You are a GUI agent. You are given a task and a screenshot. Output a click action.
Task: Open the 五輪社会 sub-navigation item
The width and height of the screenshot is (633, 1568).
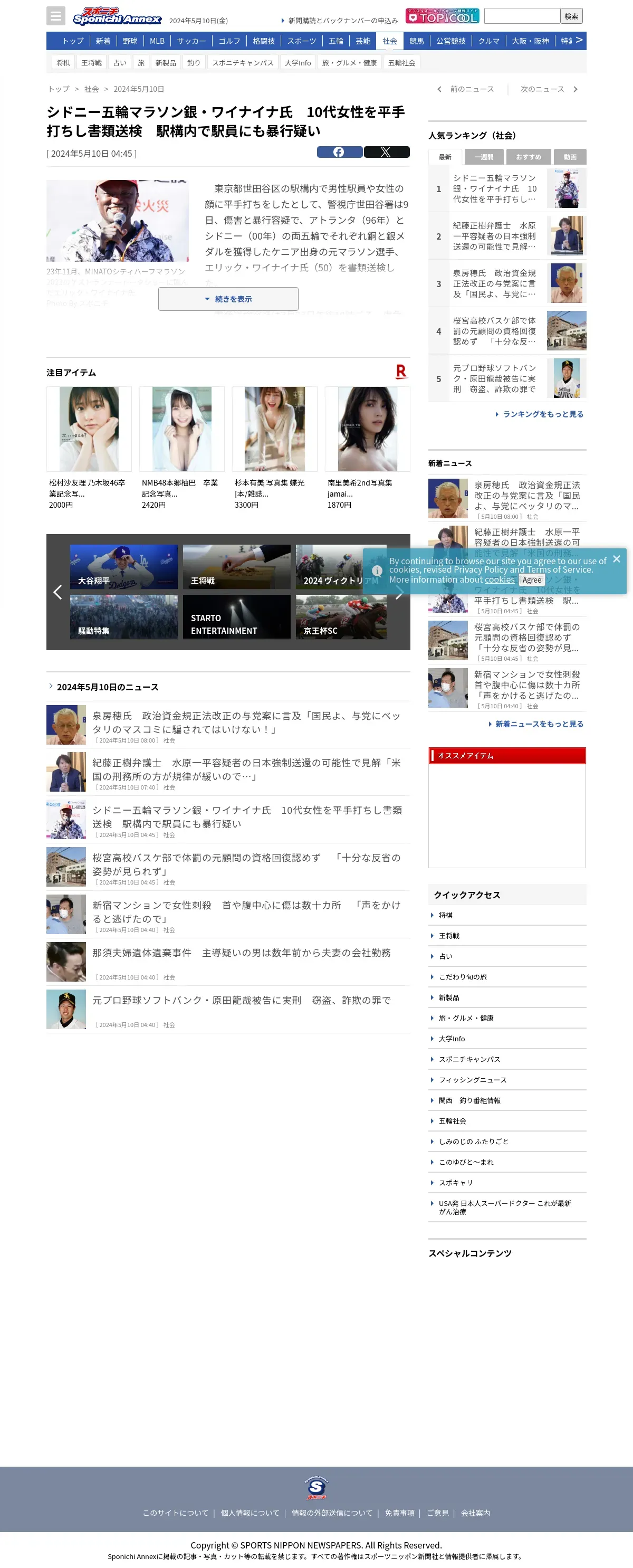[402, 63]
